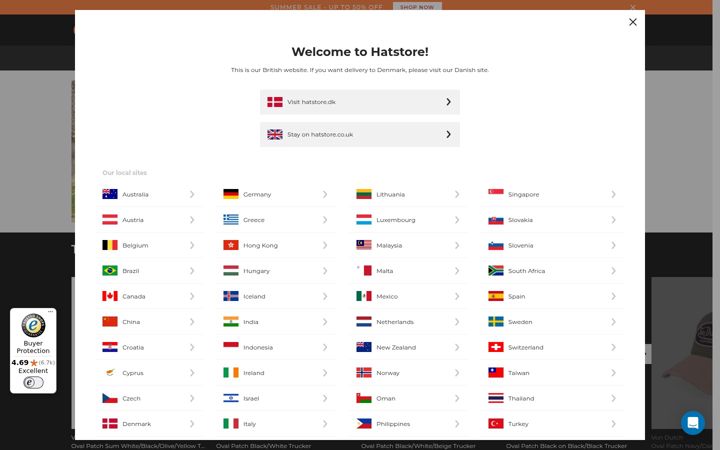720x450 pixels.
Task: Click the Austria flag icon
Action: click(110, 220)
